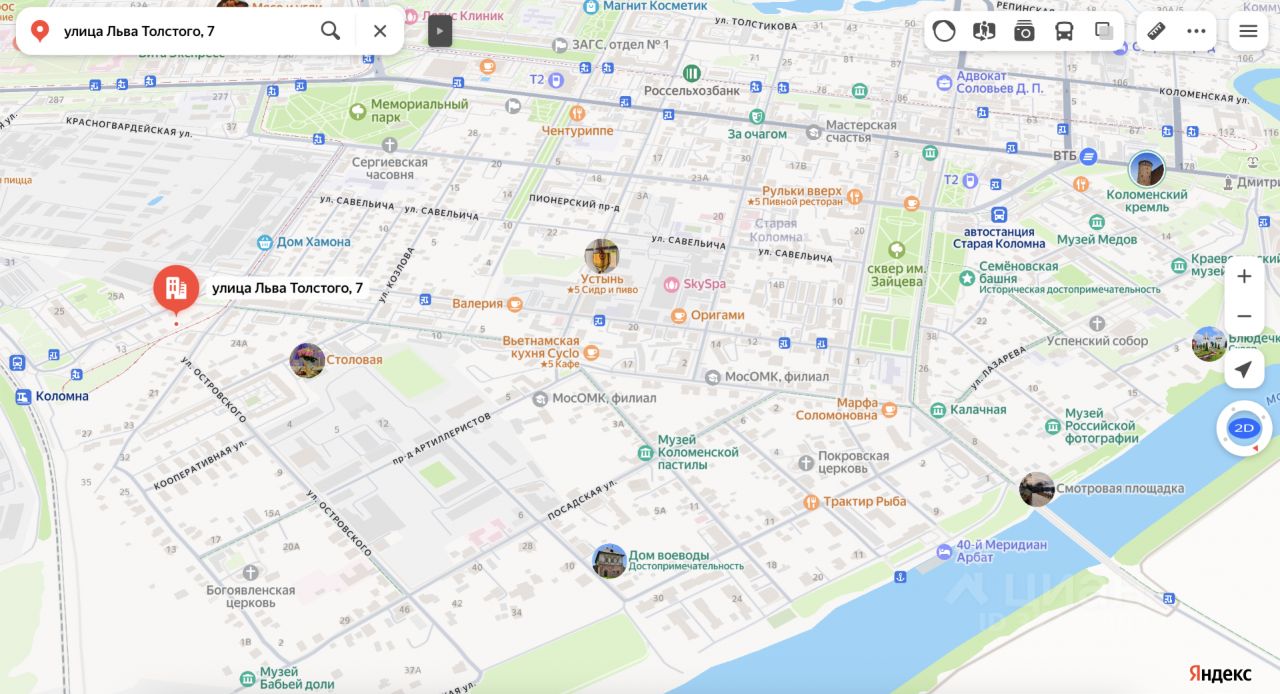This screenshot has width=1280, height=694.
Task: Toggle the 2D tilt compass control
Action: click(x=1244, y=428)
